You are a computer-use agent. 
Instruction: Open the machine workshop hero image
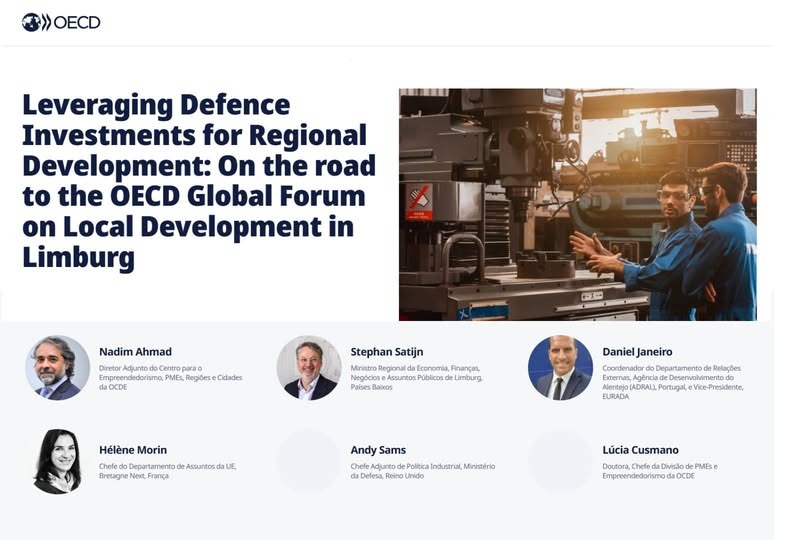point(577,204)
